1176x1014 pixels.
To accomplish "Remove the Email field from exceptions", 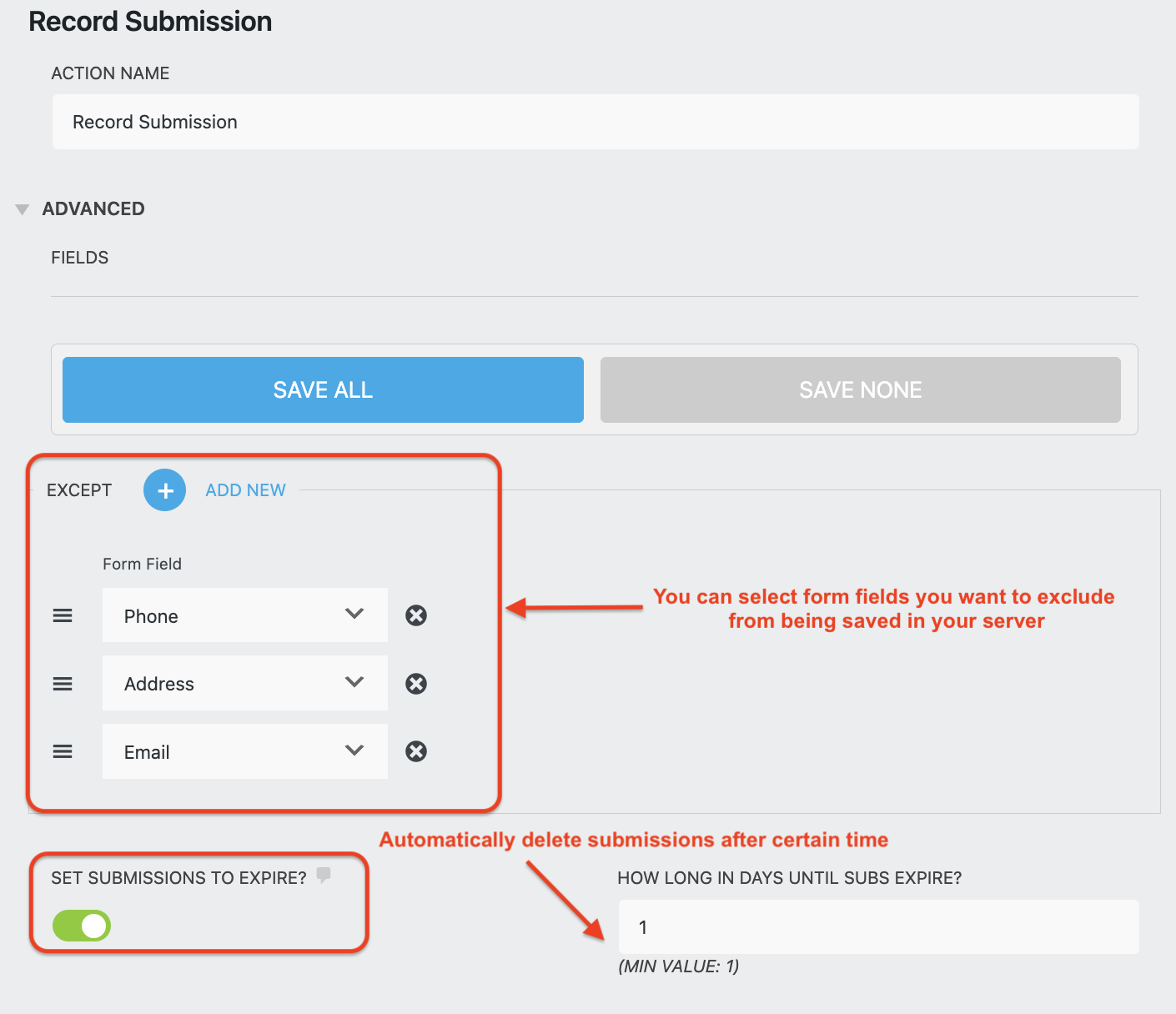I will [416, 751].
